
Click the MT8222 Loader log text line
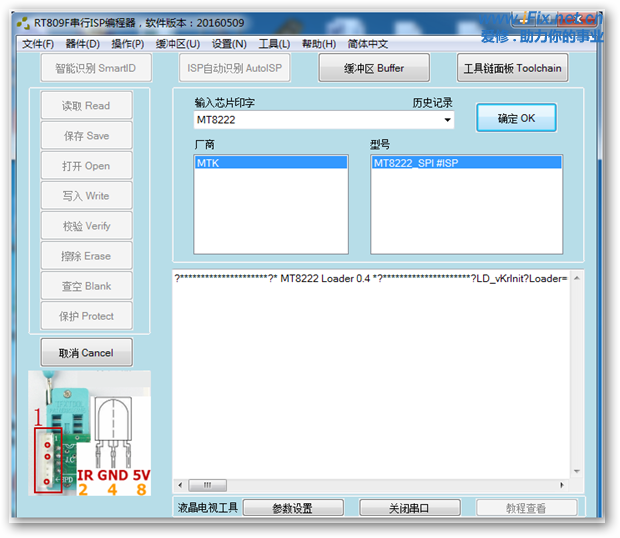click(x=371, y=278)
